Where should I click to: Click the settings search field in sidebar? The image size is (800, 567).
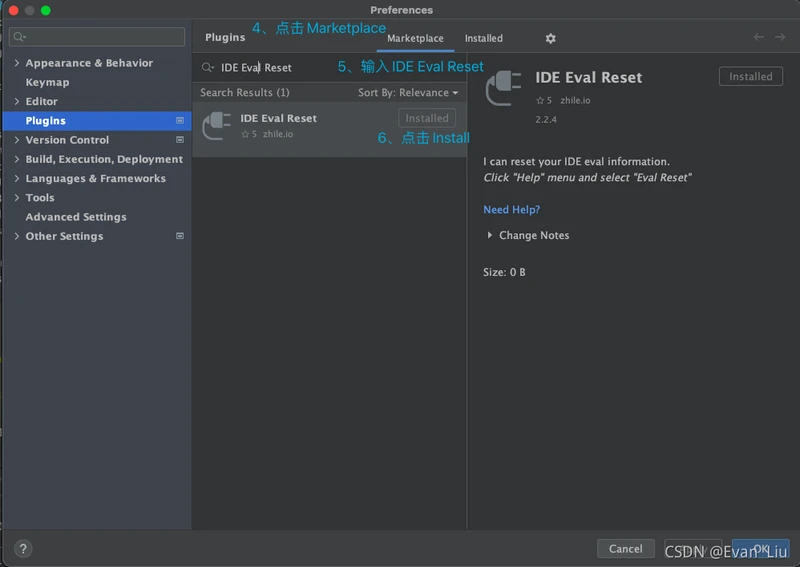pyautogui.click(x=97, y=37)
